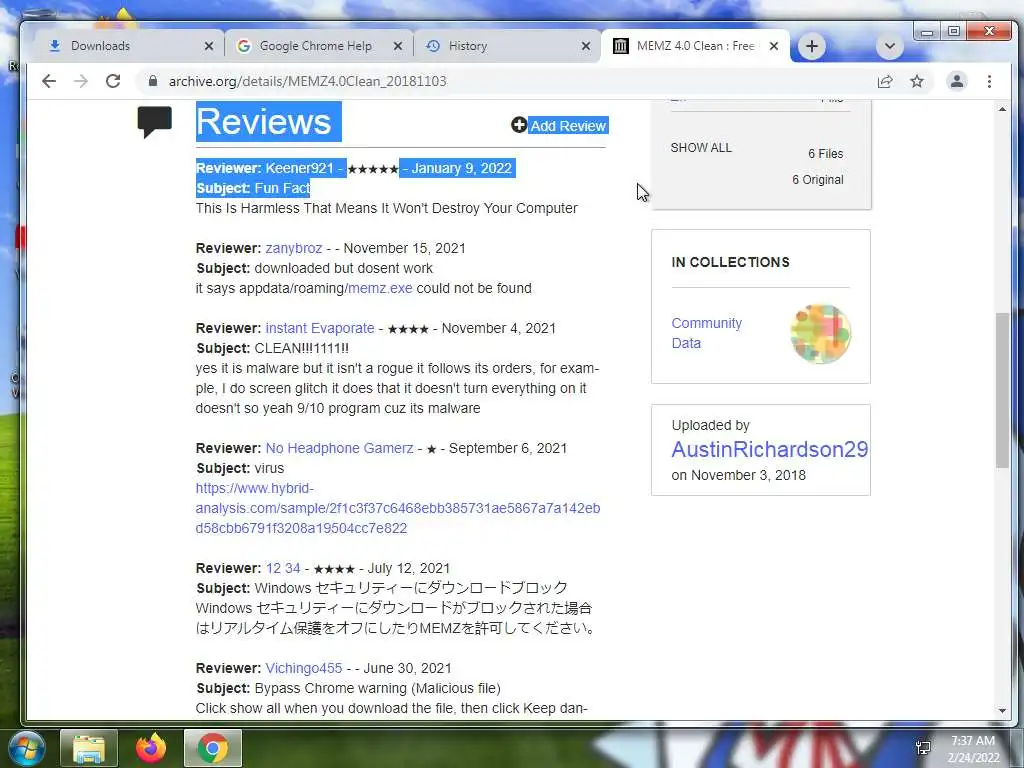
Task: Click the Downloads tab download icon
Action: coord(55,46)
